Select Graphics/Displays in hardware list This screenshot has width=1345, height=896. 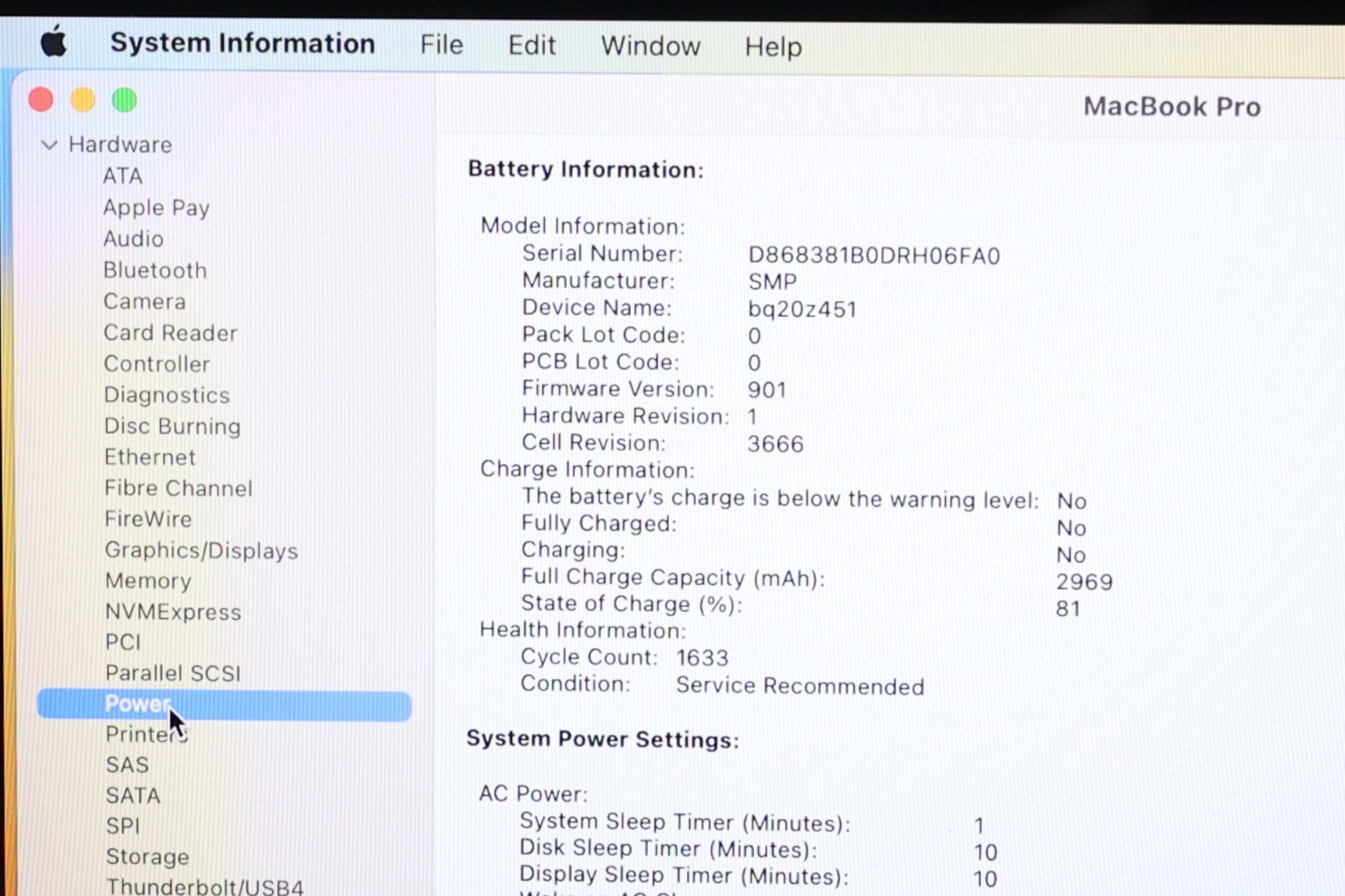coord(201,551)
